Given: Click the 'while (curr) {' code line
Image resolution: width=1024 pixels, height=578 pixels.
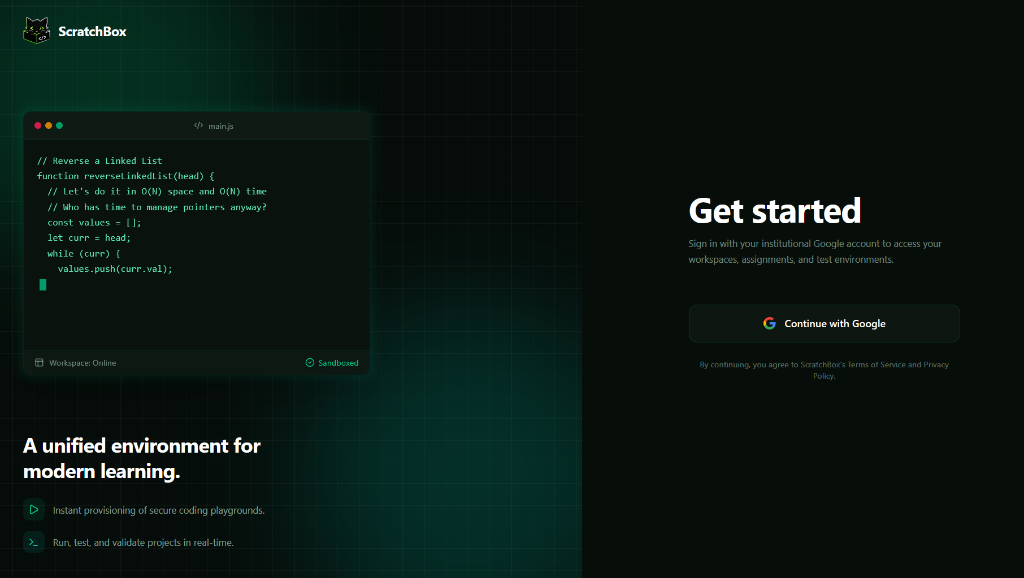Looking at the screenshot, I should coord(84,253).
